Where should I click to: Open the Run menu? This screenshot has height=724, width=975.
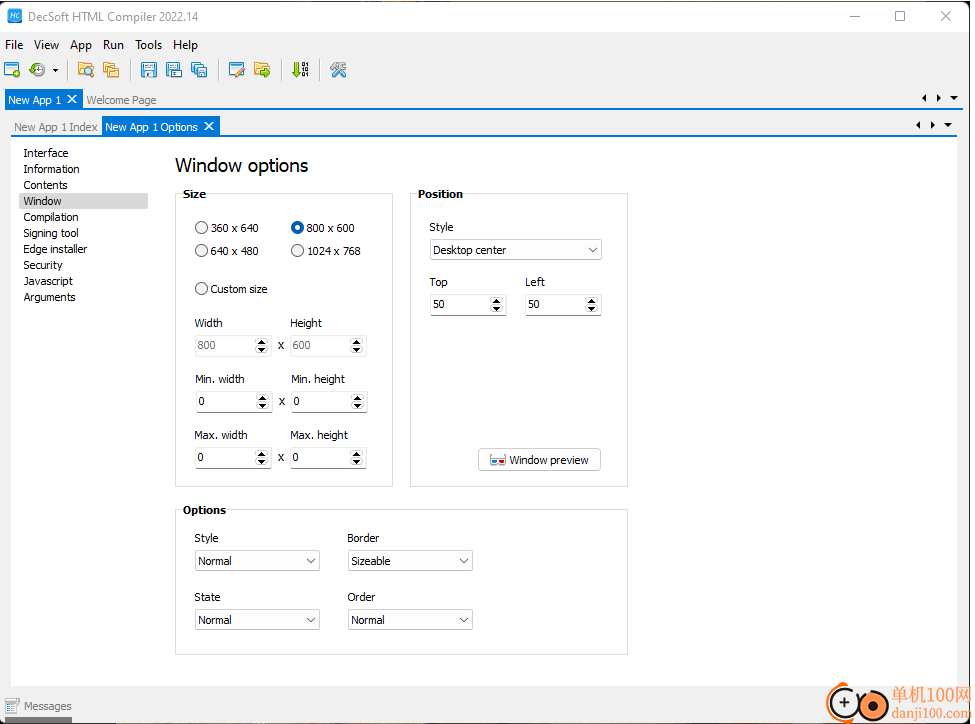pos(113,45)
